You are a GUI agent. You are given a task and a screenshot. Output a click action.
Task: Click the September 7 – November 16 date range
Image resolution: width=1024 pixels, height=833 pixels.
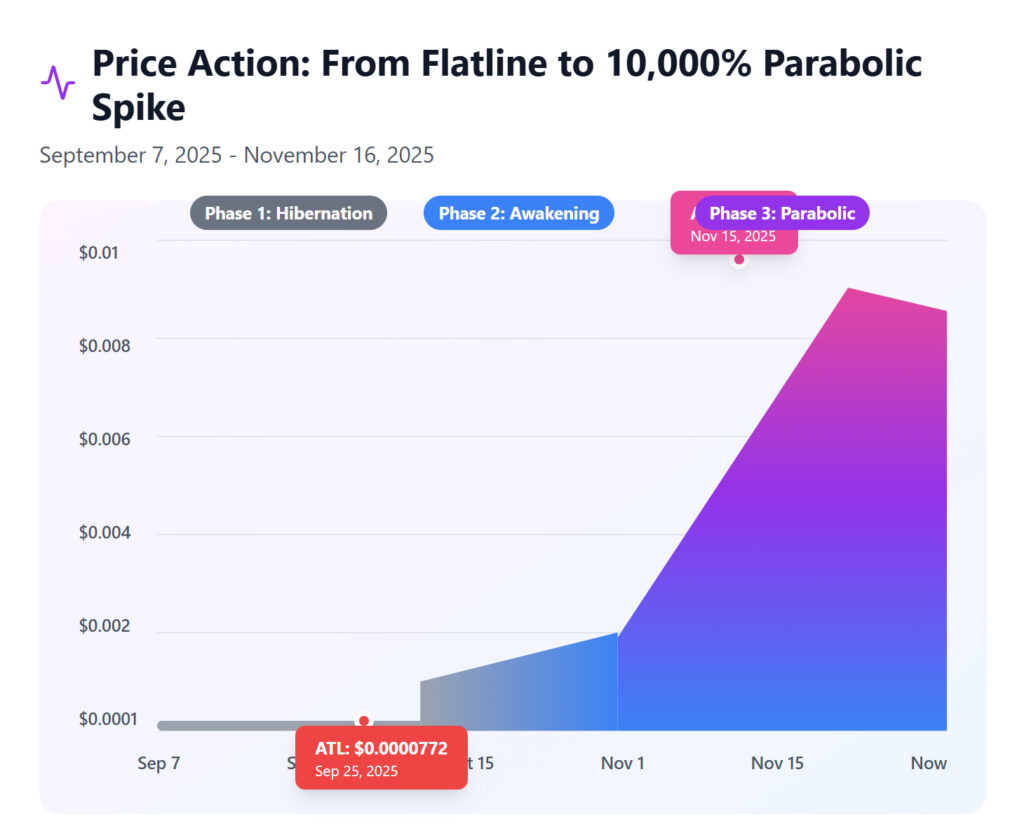236,155
